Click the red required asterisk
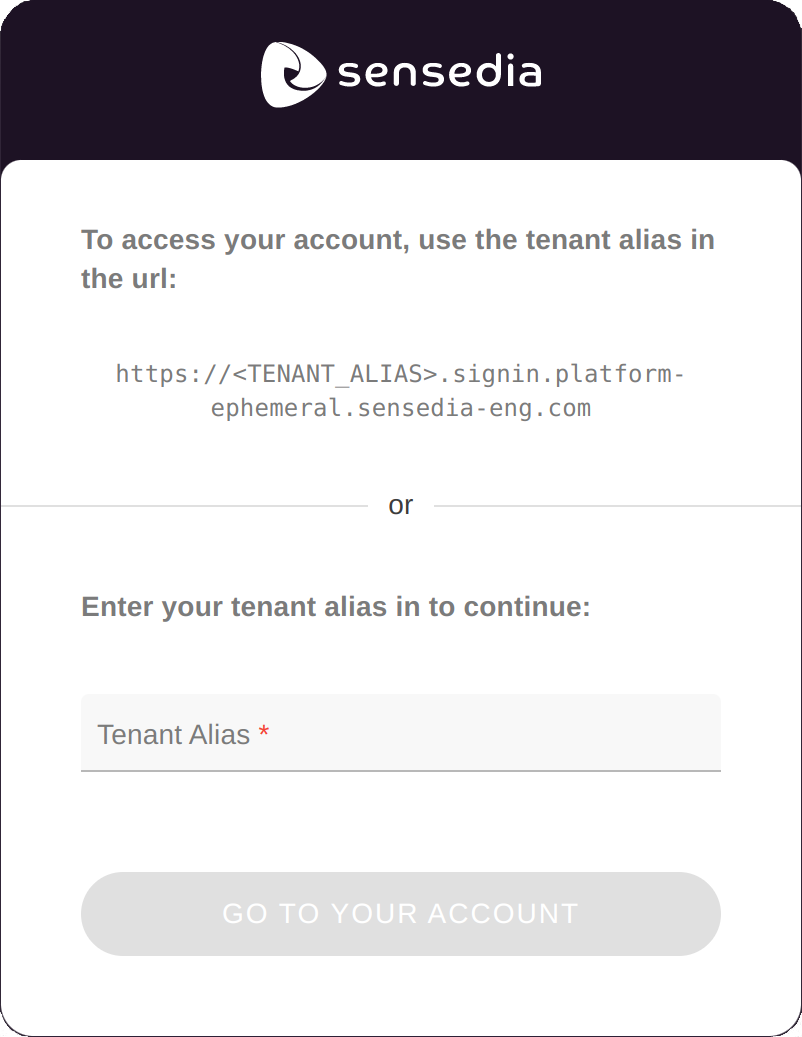Viewport: 802px width, 1037px height. 263,732
